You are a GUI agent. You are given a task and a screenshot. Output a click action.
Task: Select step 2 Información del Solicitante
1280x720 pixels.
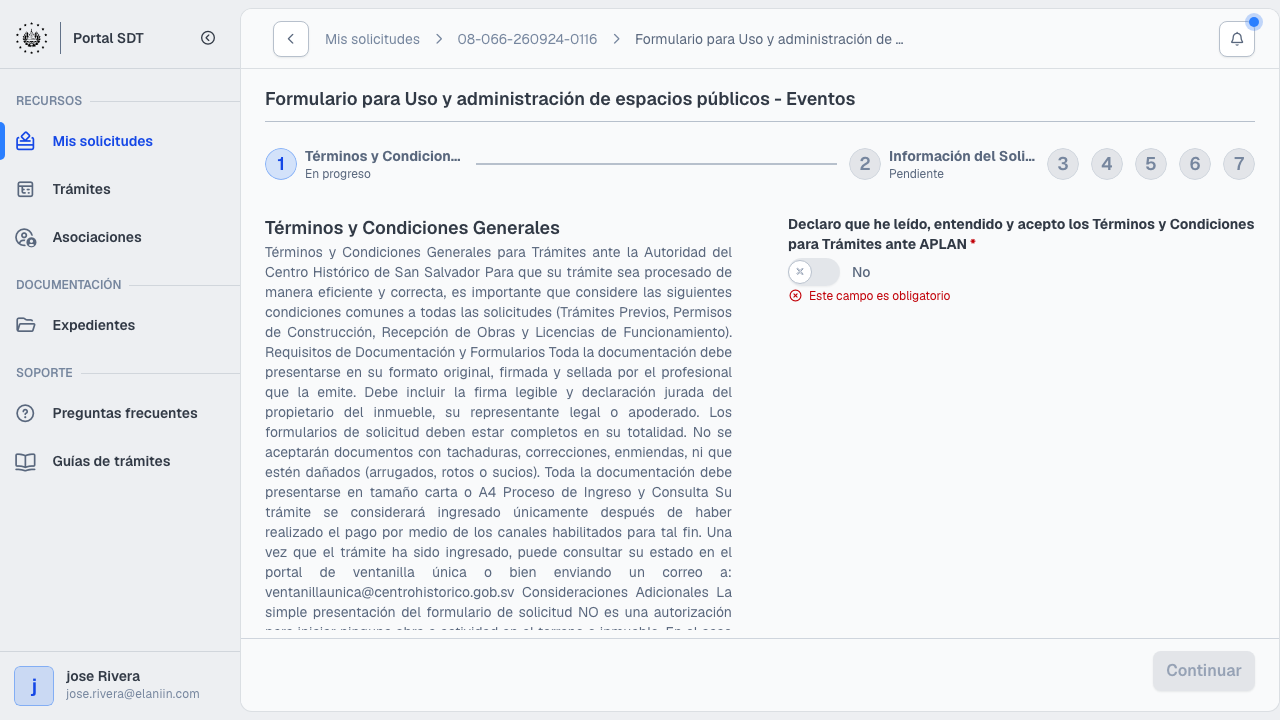(x=942, y=164)
